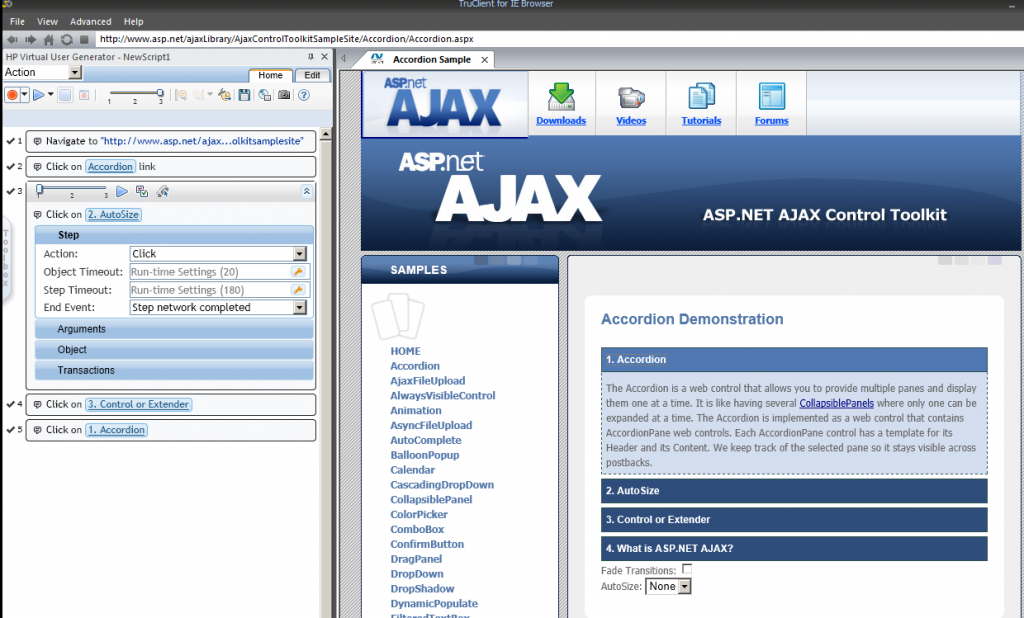
Task: Close the Accordion Sample browser tab
Action: [x=485, y=59]
